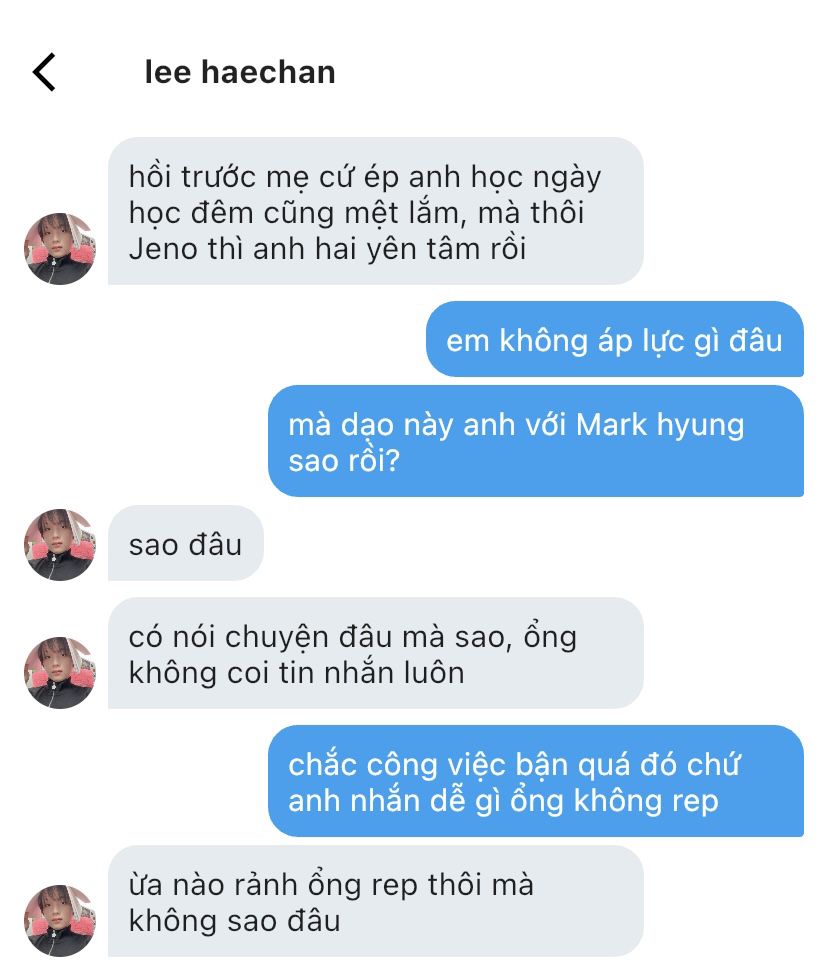Go back using the left arrow
The height and width of the screenshot is (967, 826).
click(x=44, y=72)
